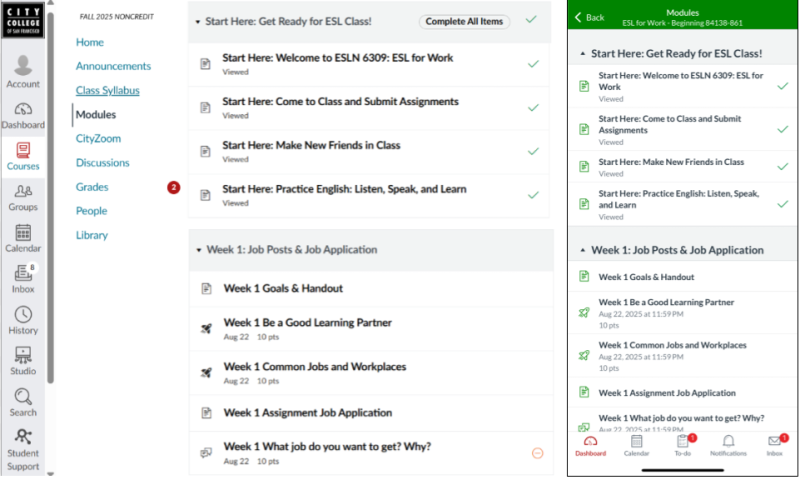Open Discussions in course navigation

[x=103, y=163]
